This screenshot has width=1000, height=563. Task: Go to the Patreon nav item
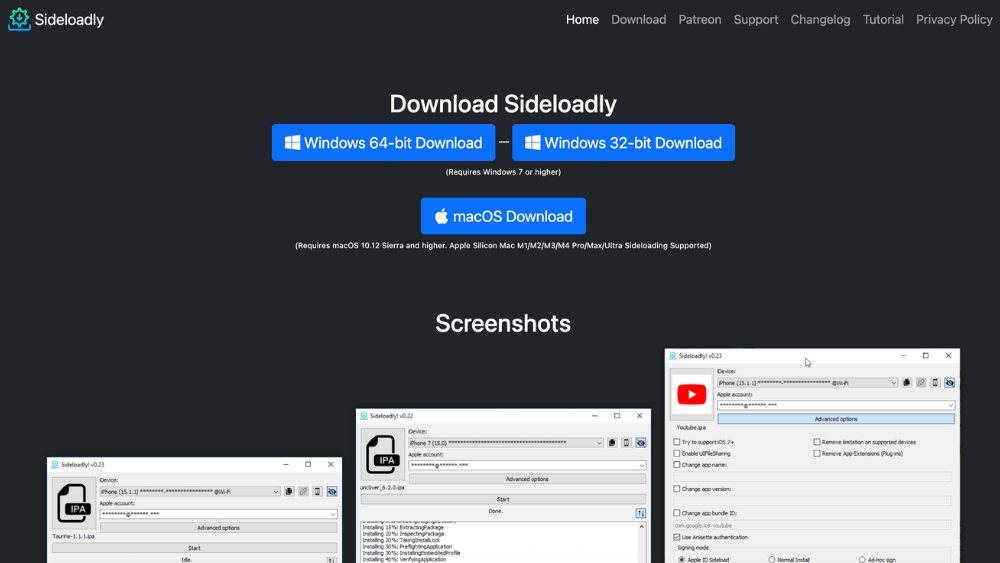(700, 20)
